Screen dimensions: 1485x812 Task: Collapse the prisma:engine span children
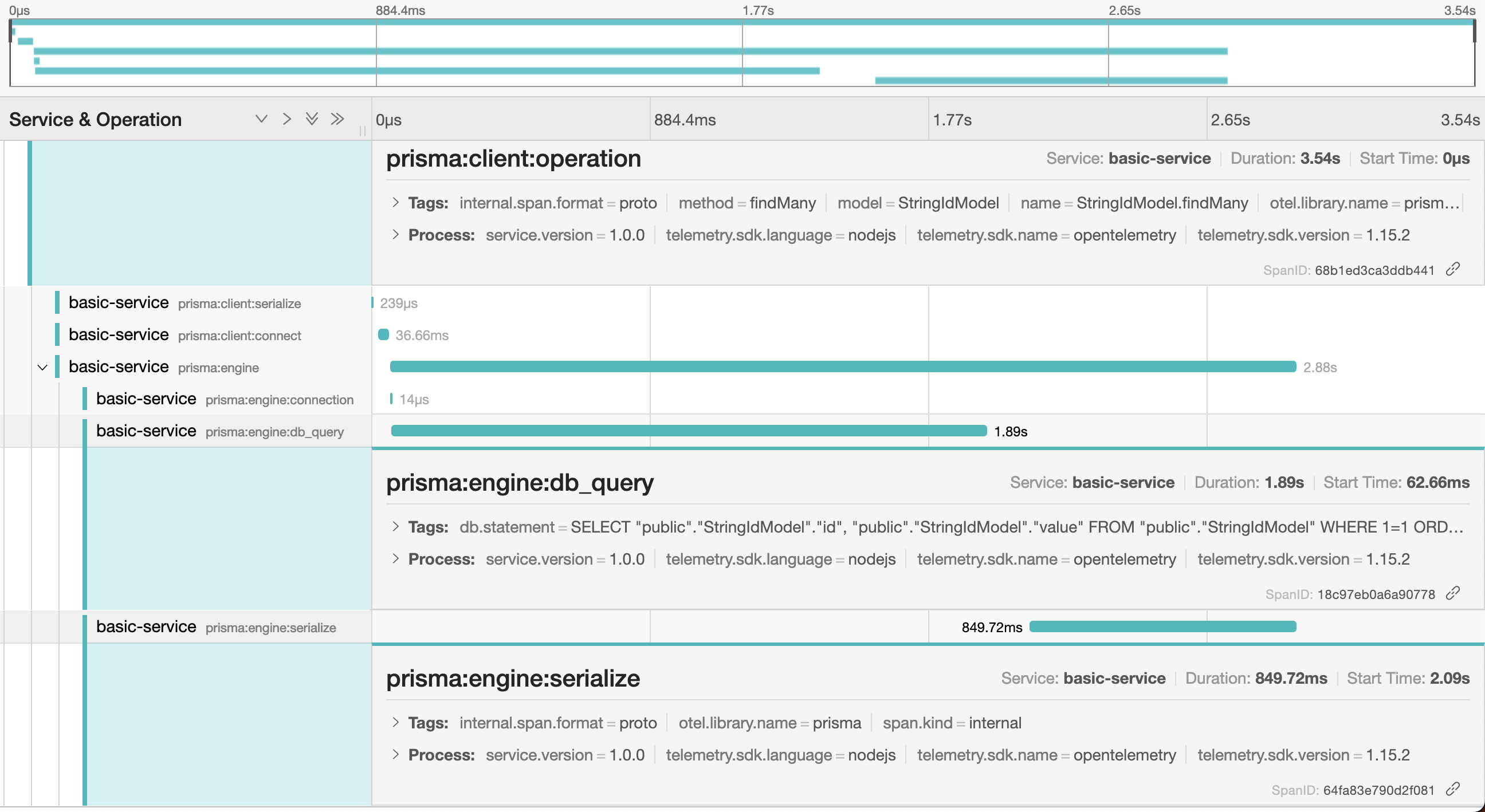(x=42, y=366)
